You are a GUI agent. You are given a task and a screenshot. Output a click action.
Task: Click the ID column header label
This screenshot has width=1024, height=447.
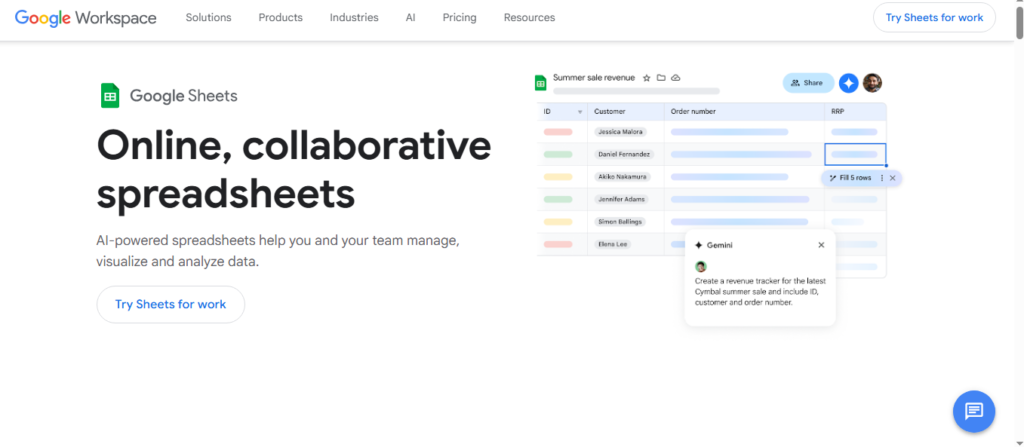[x=547, y=112]
